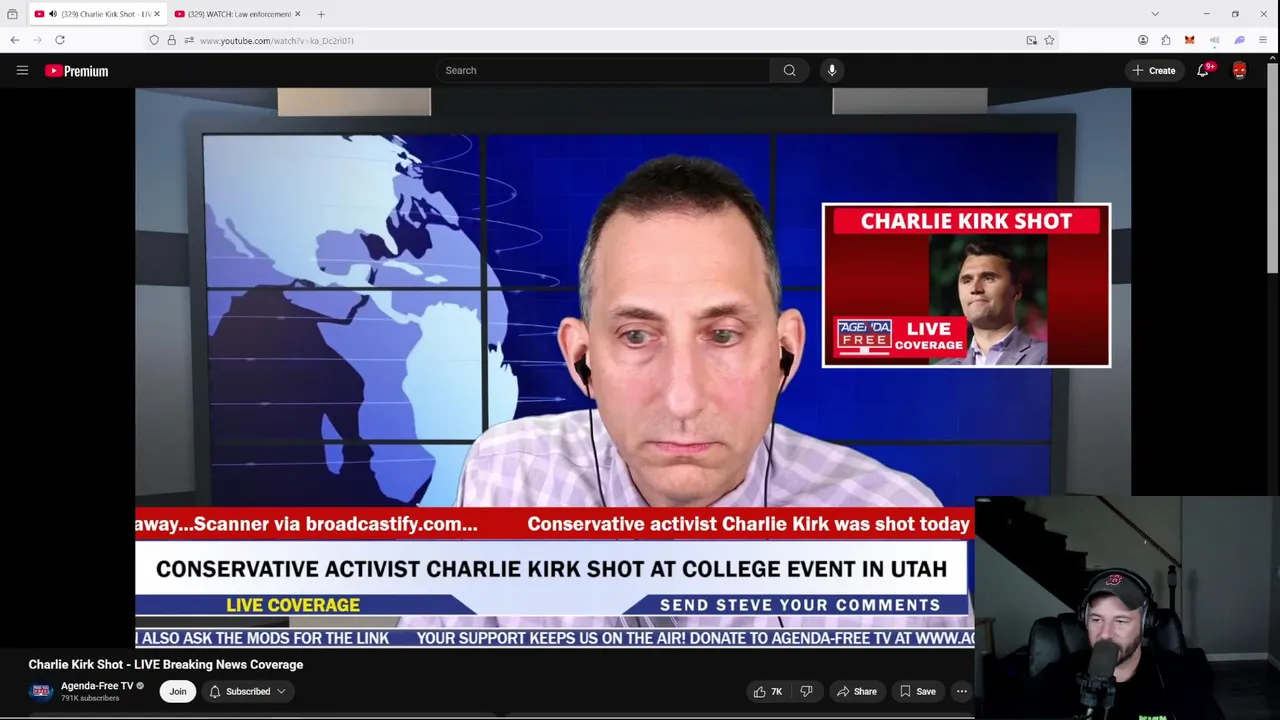Viewport: 1280px width, 720px height.
Task: Open the purple elephant extension
Action: [x=1239, y=40]
